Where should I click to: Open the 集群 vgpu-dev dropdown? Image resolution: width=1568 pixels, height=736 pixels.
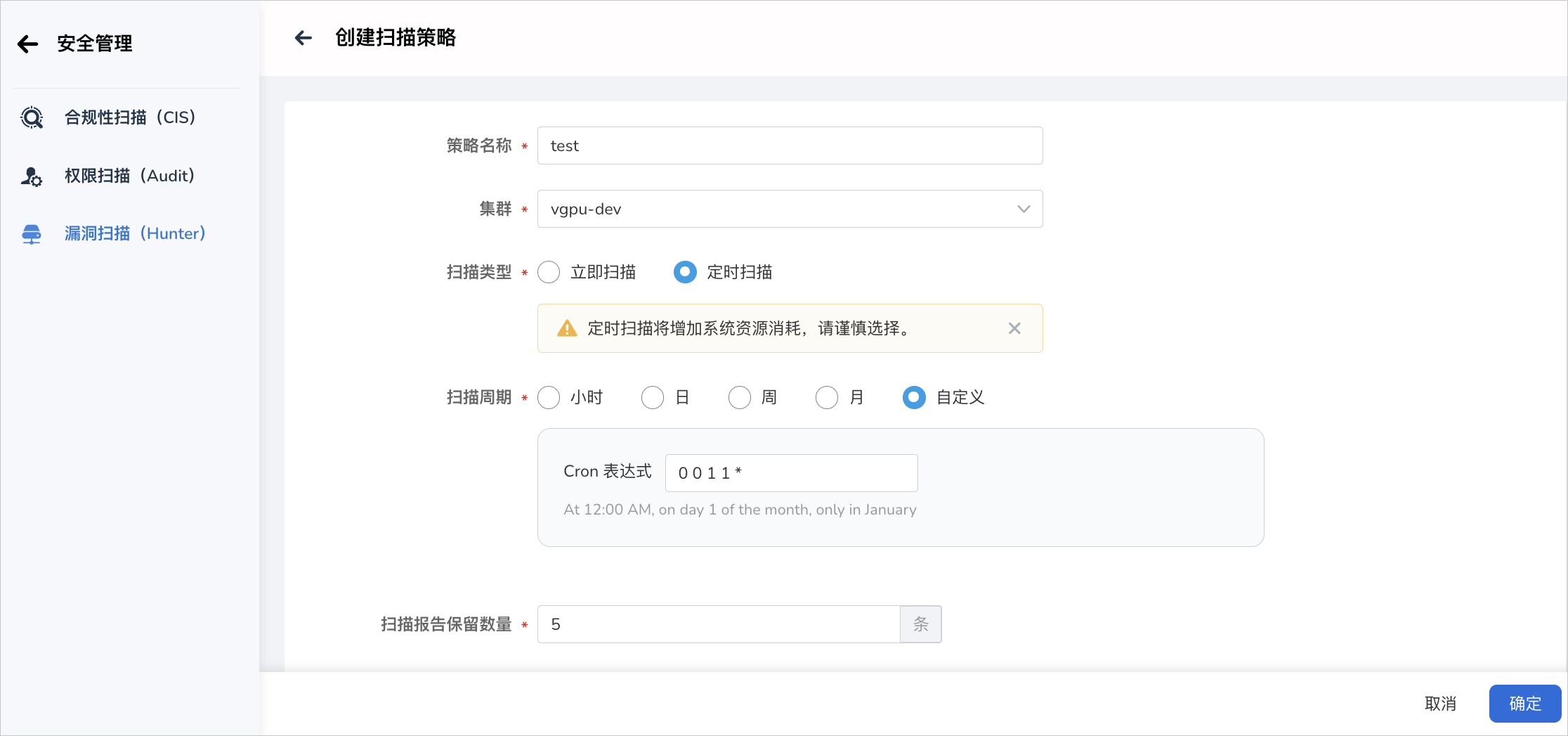790,209
